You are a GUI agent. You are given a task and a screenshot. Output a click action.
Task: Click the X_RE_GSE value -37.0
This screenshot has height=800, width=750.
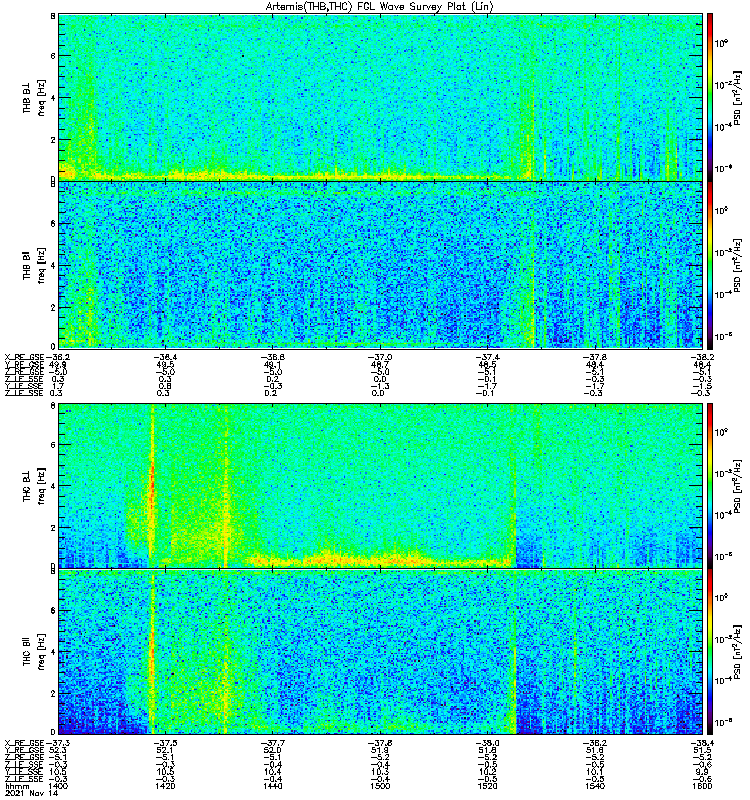coord(379,357)
